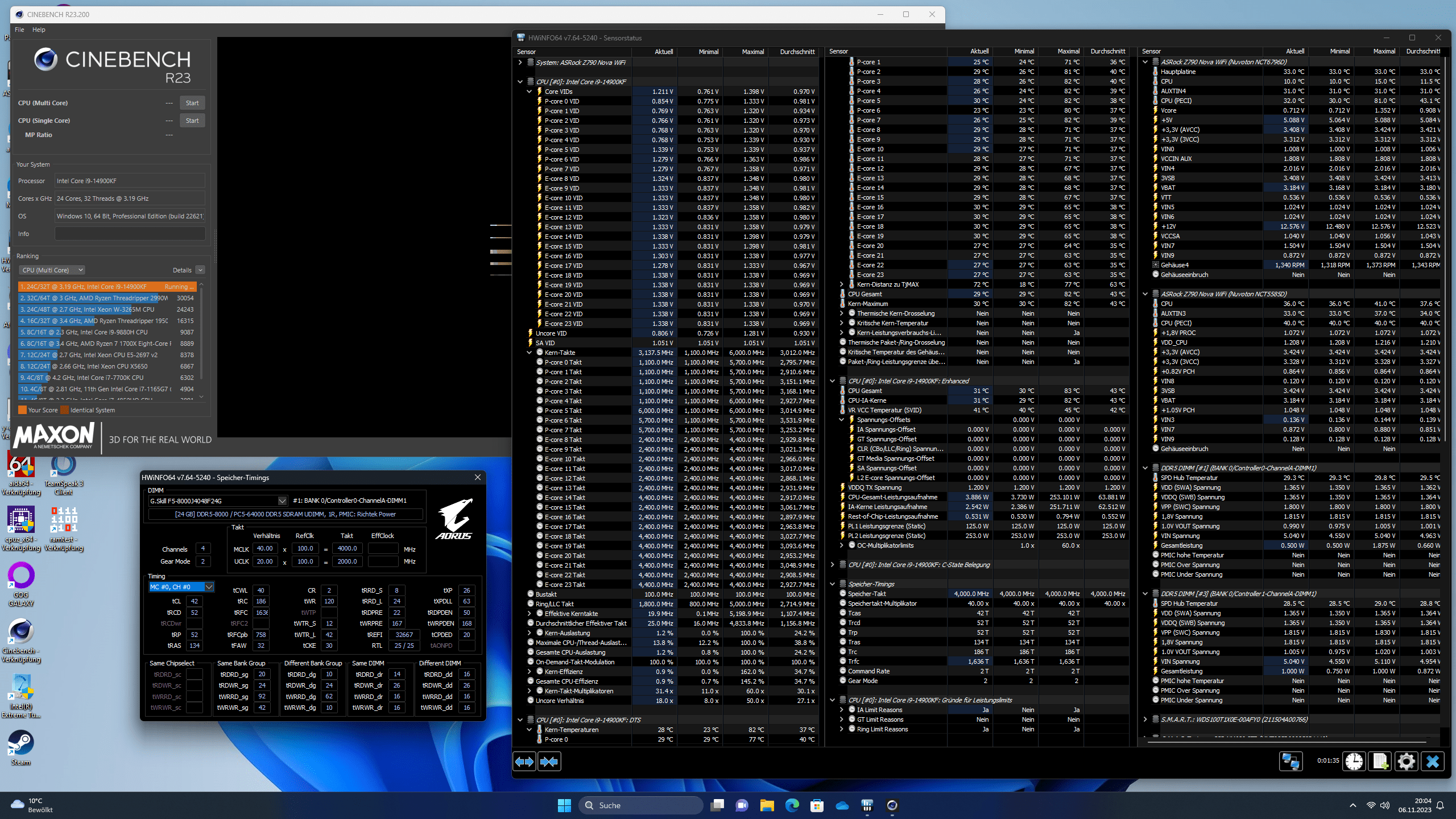
Task: Collapse CPU [#0] Intel Core i9-14900KF tree
Action: click(520, 82)
